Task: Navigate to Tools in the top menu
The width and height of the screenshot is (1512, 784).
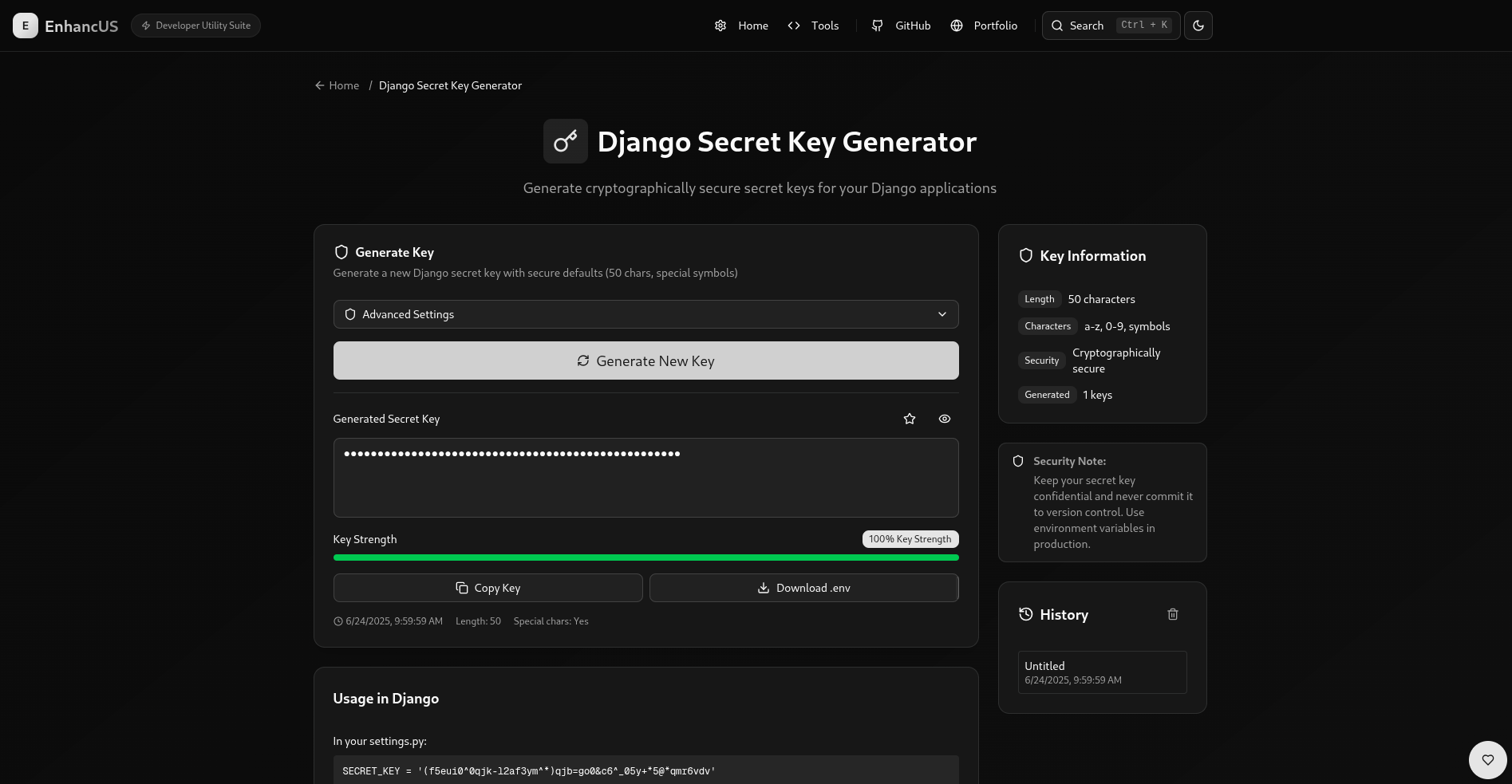Action: [824, 25]
